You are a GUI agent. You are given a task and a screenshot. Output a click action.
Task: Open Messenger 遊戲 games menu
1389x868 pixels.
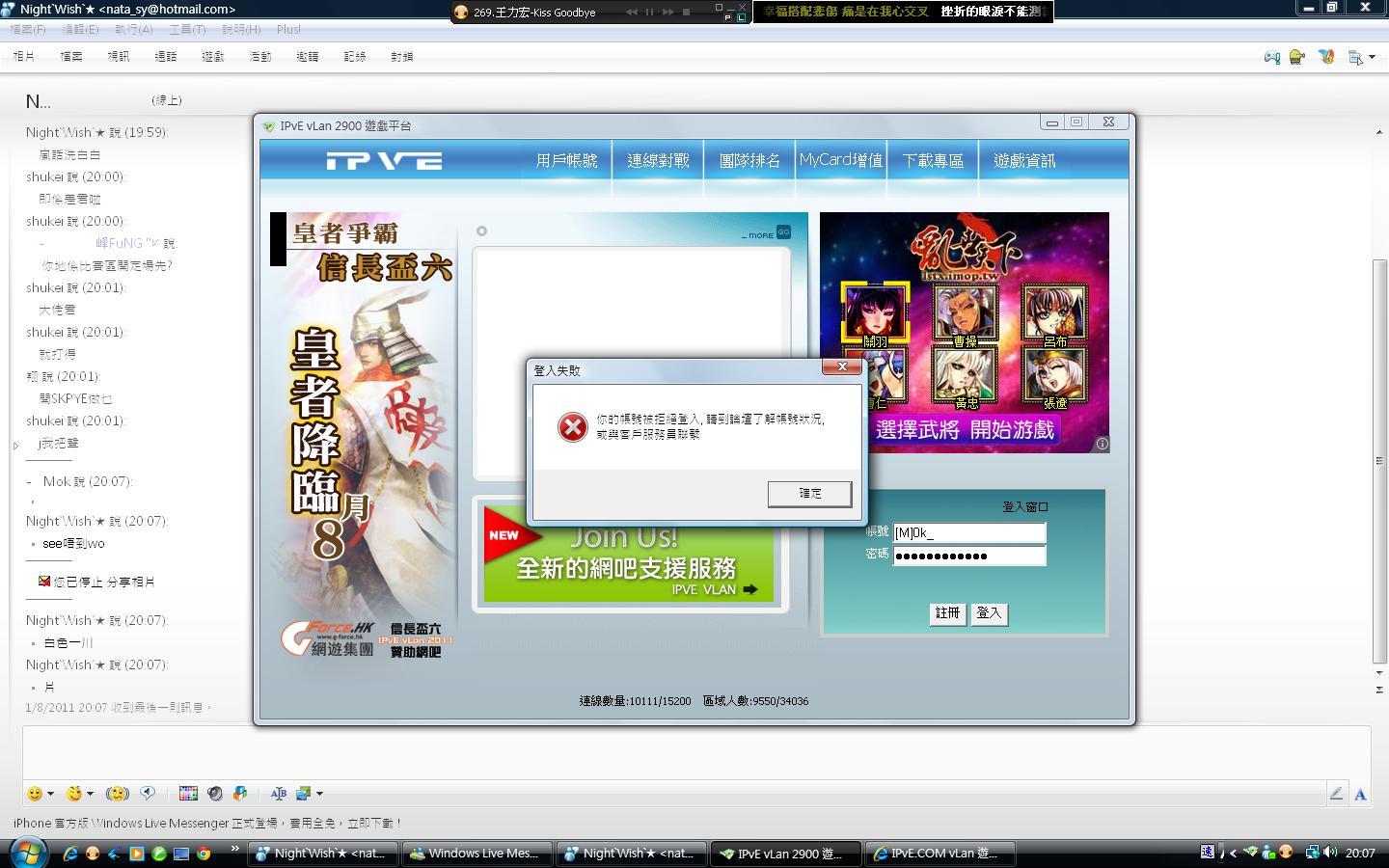click(x=213, y=57)
